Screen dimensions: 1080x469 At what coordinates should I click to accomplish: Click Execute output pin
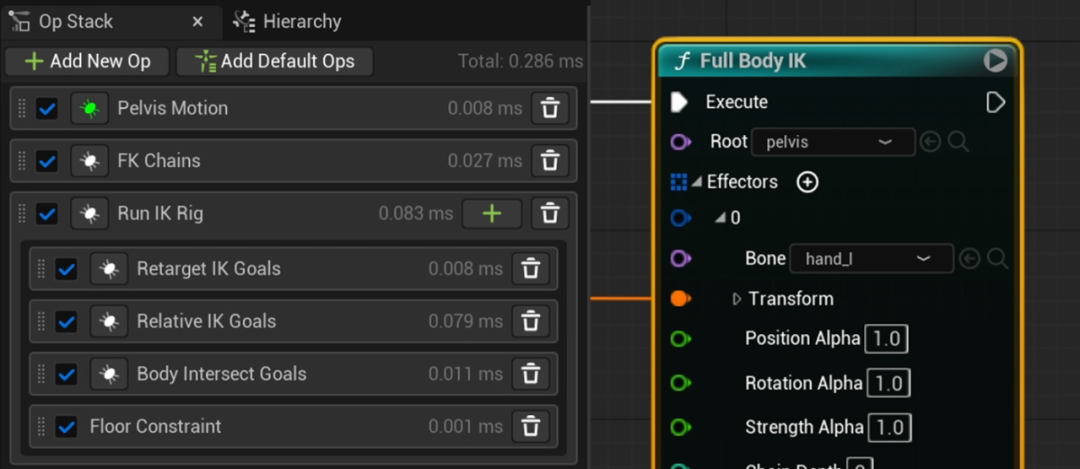[x=996, y=103]
